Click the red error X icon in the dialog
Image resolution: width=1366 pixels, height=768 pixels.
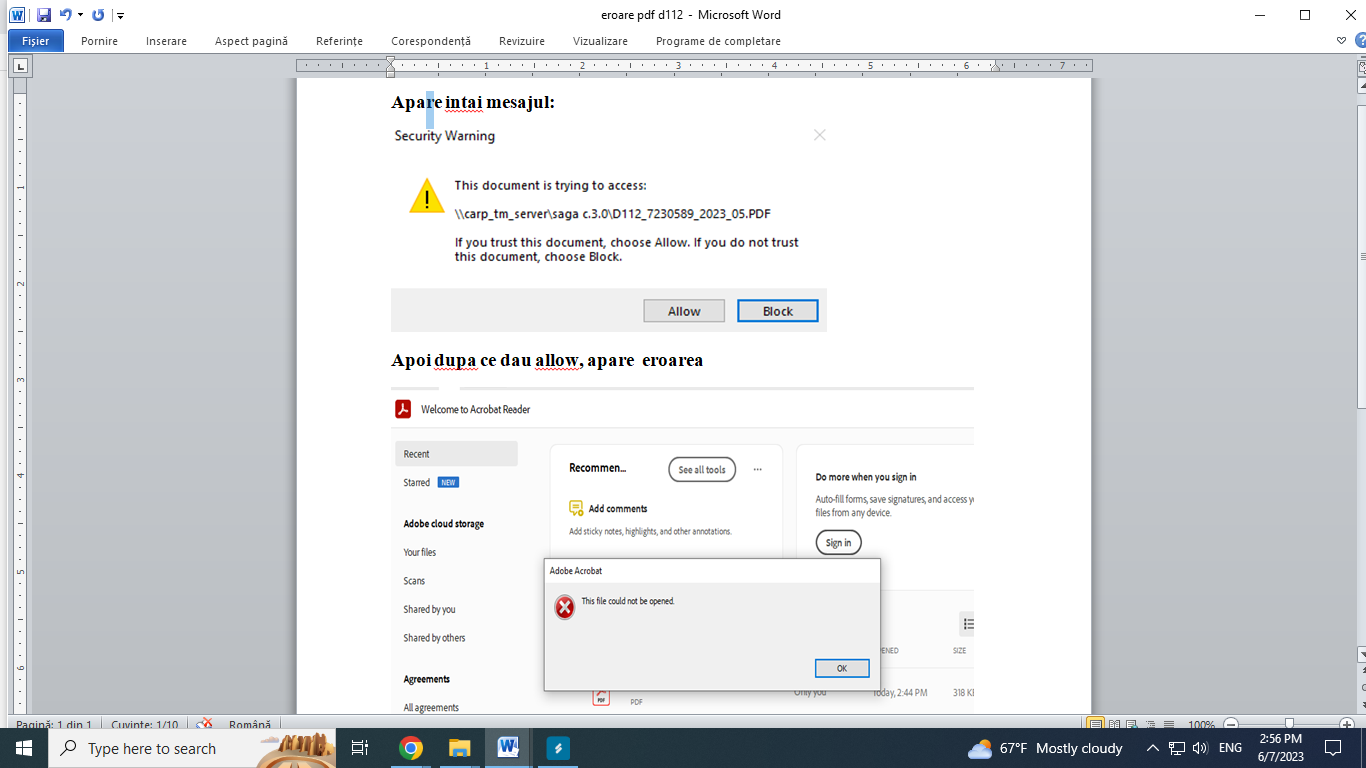[565, 607]
